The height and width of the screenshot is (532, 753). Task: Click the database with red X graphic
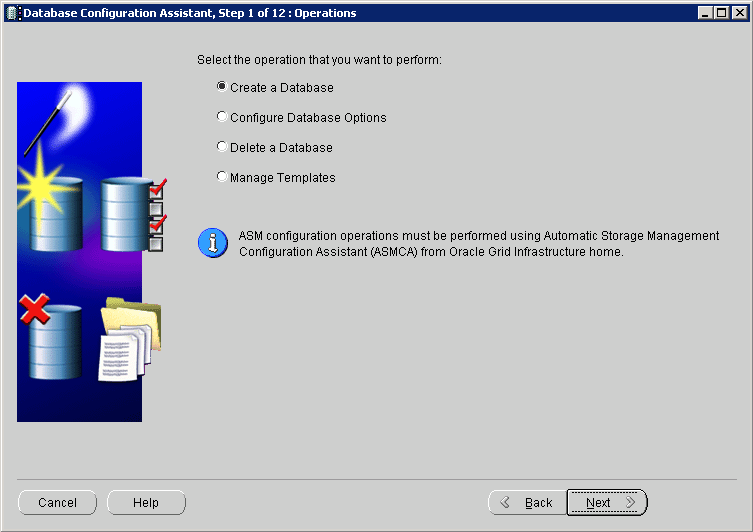click(51, 337)
